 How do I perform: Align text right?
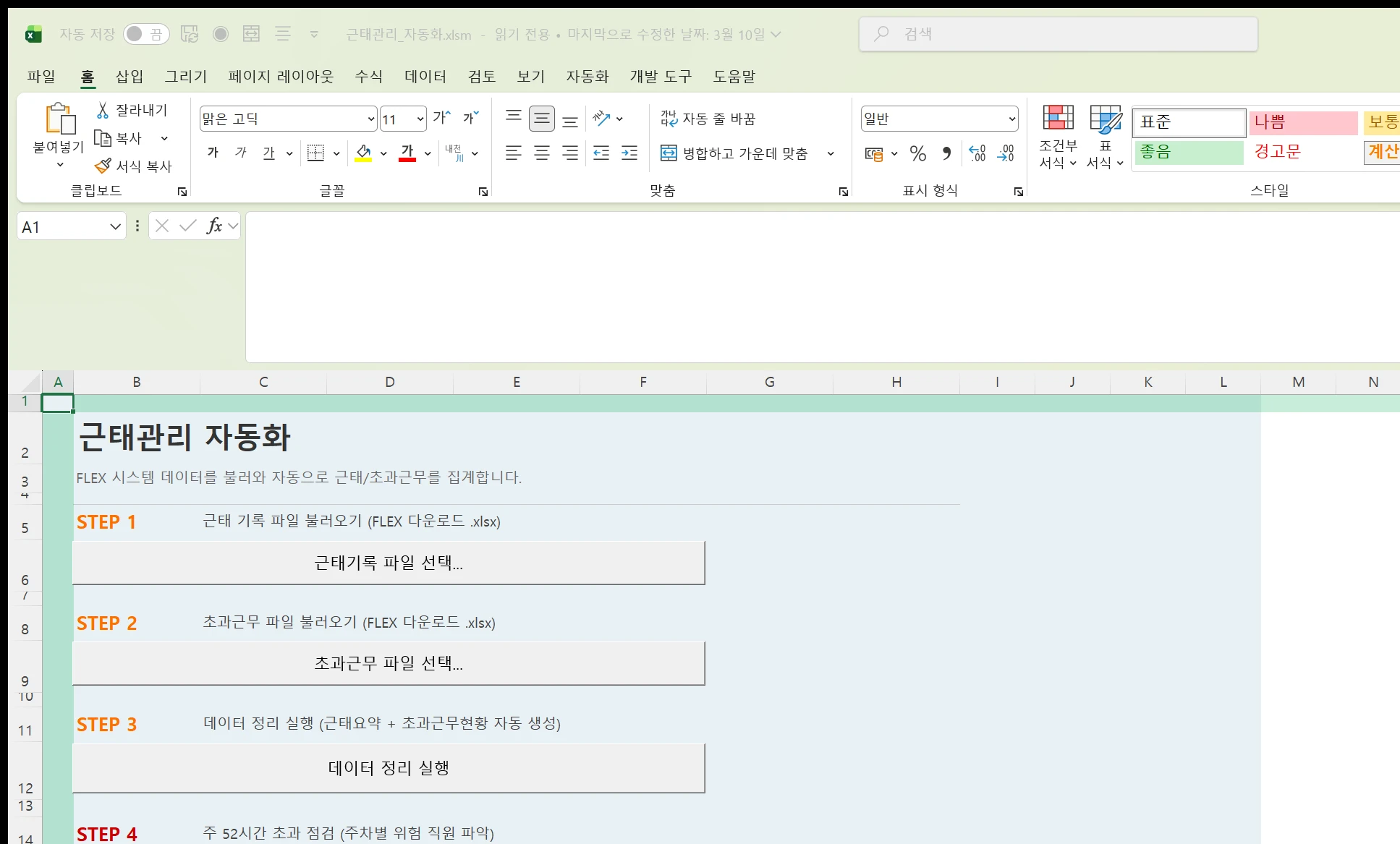(x=570, y=153)
